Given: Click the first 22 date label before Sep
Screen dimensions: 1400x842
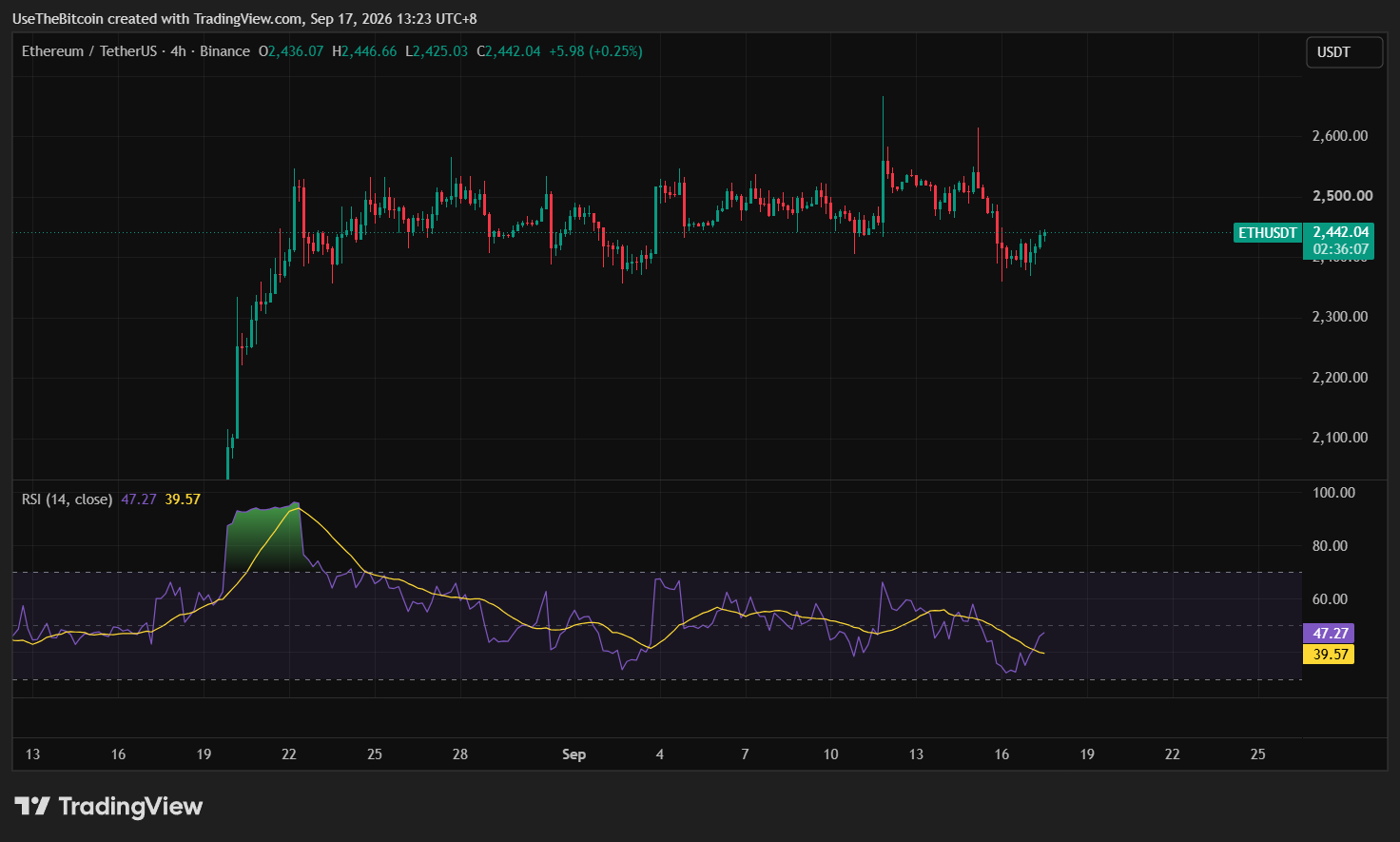Looking at the screenshot, I should click(x=289, y=754).
